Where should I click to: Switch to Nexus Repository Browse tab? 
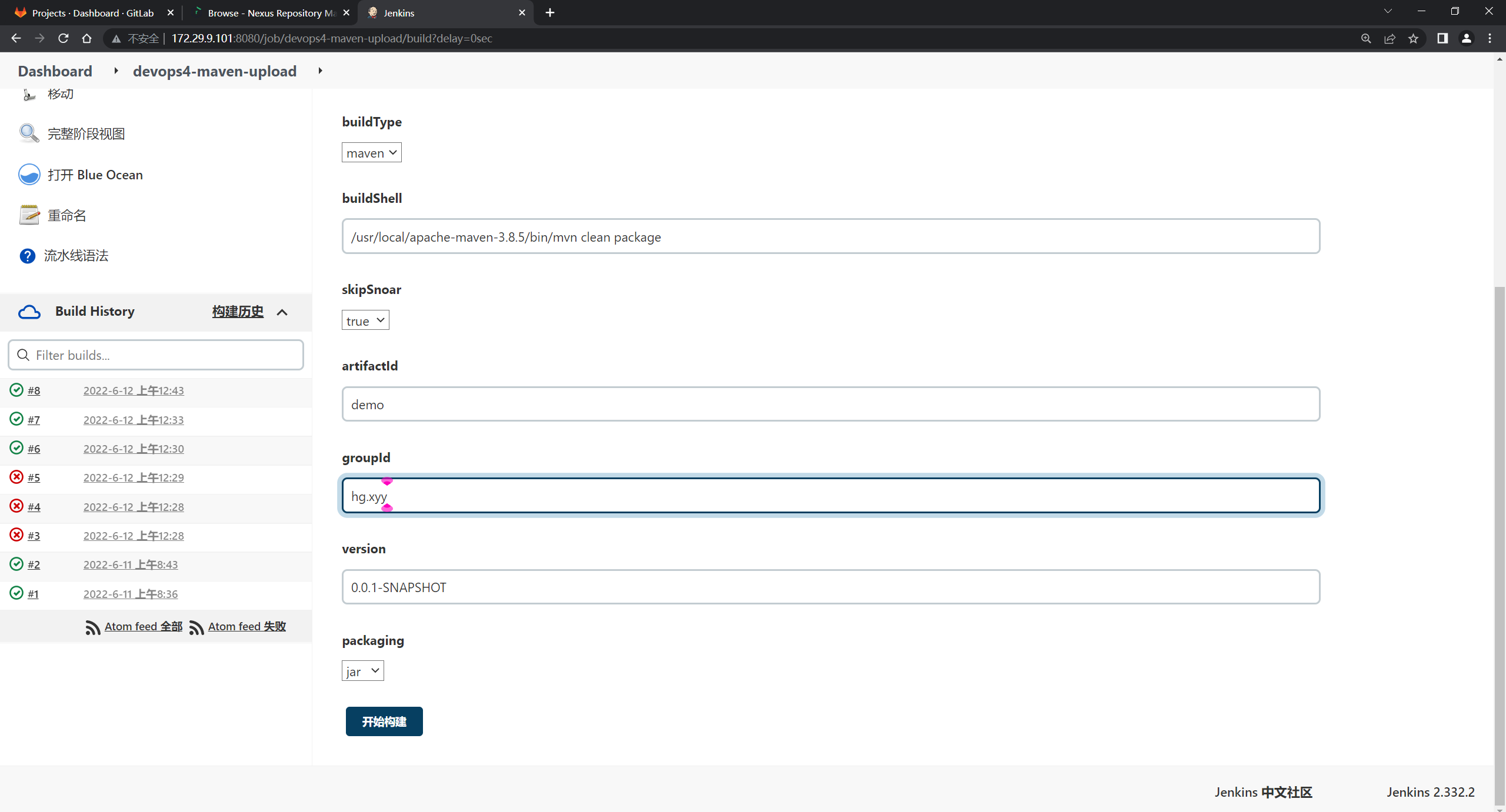pos(269,12)
